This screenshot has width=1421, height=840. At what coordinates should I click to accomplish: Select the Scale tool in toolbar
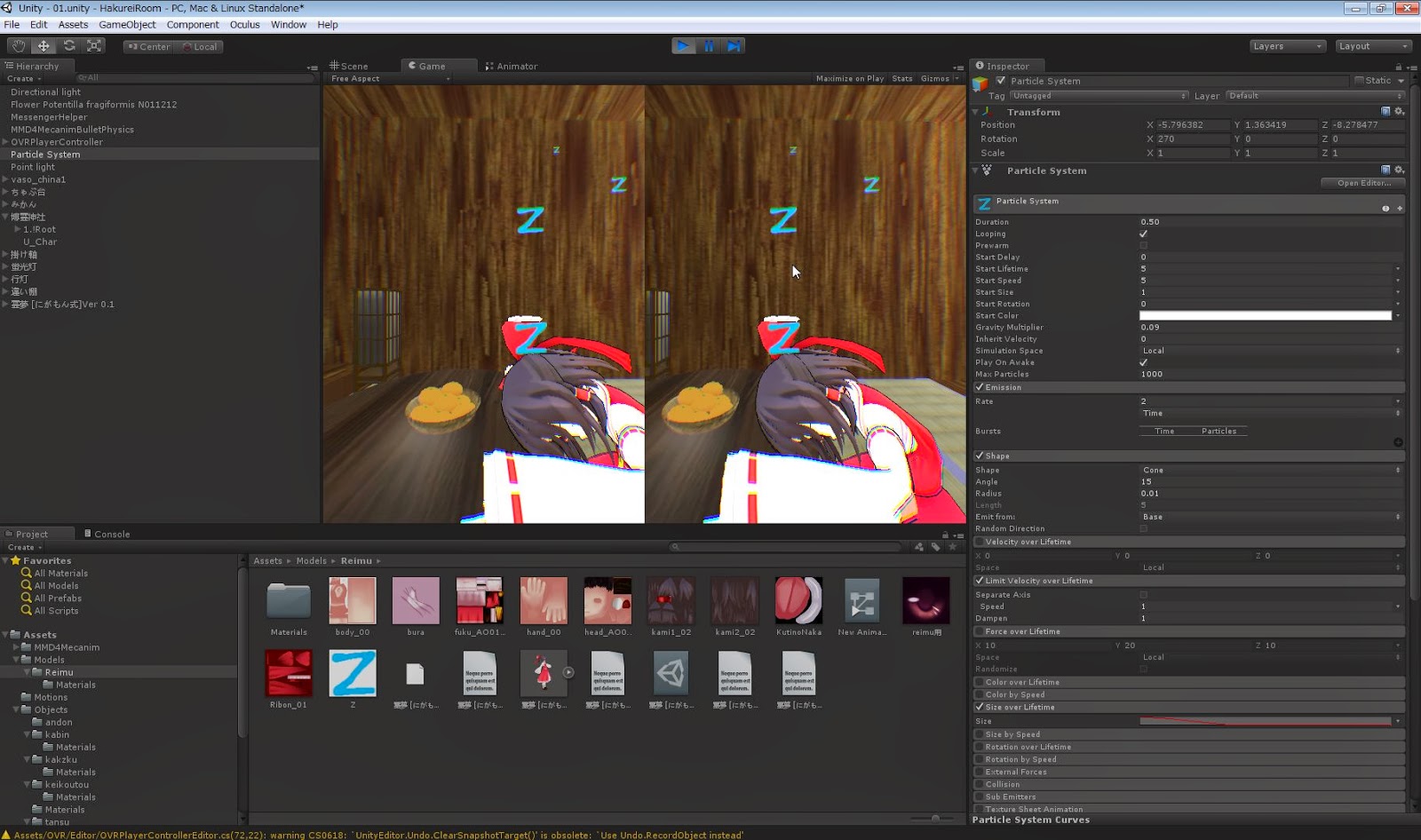point(94,46)
